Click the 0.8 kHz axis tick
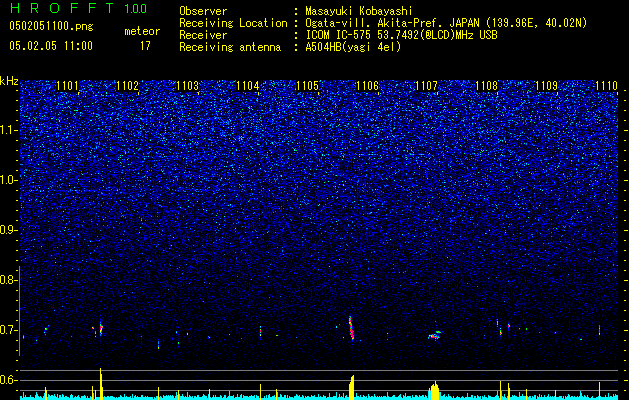This screenshot has height=400, width=629. point(8,280)
